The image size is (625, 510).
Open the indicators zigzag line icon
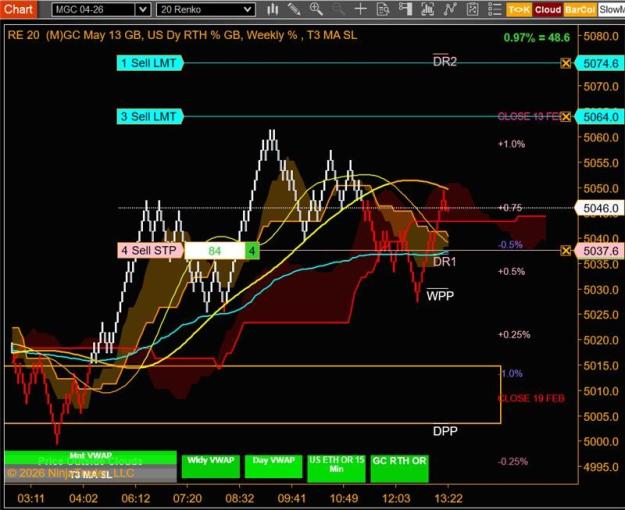(450, 9)
